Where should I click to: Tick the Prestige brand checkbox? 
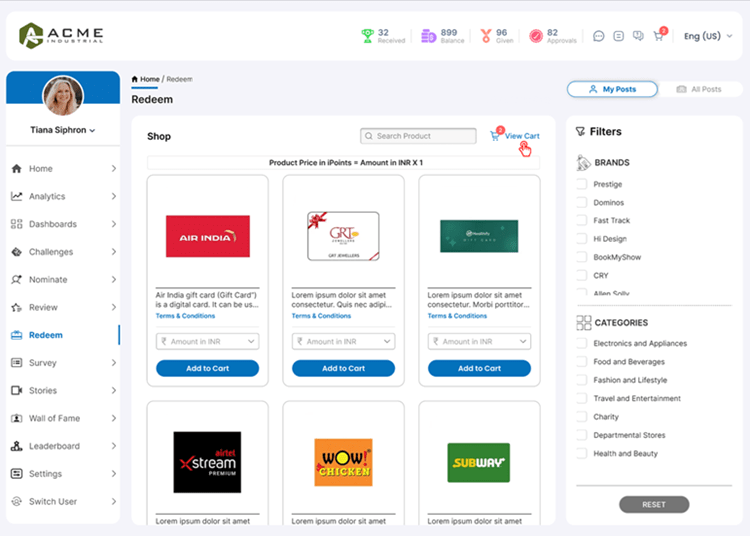[582, 185]
